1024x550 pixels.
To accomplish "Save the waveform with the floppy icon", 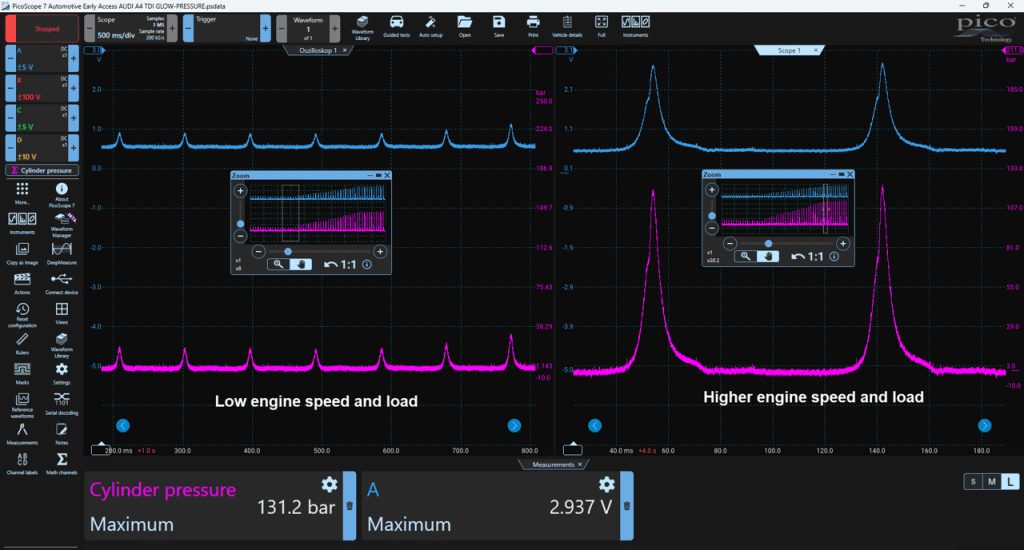I will coord(499,27).
